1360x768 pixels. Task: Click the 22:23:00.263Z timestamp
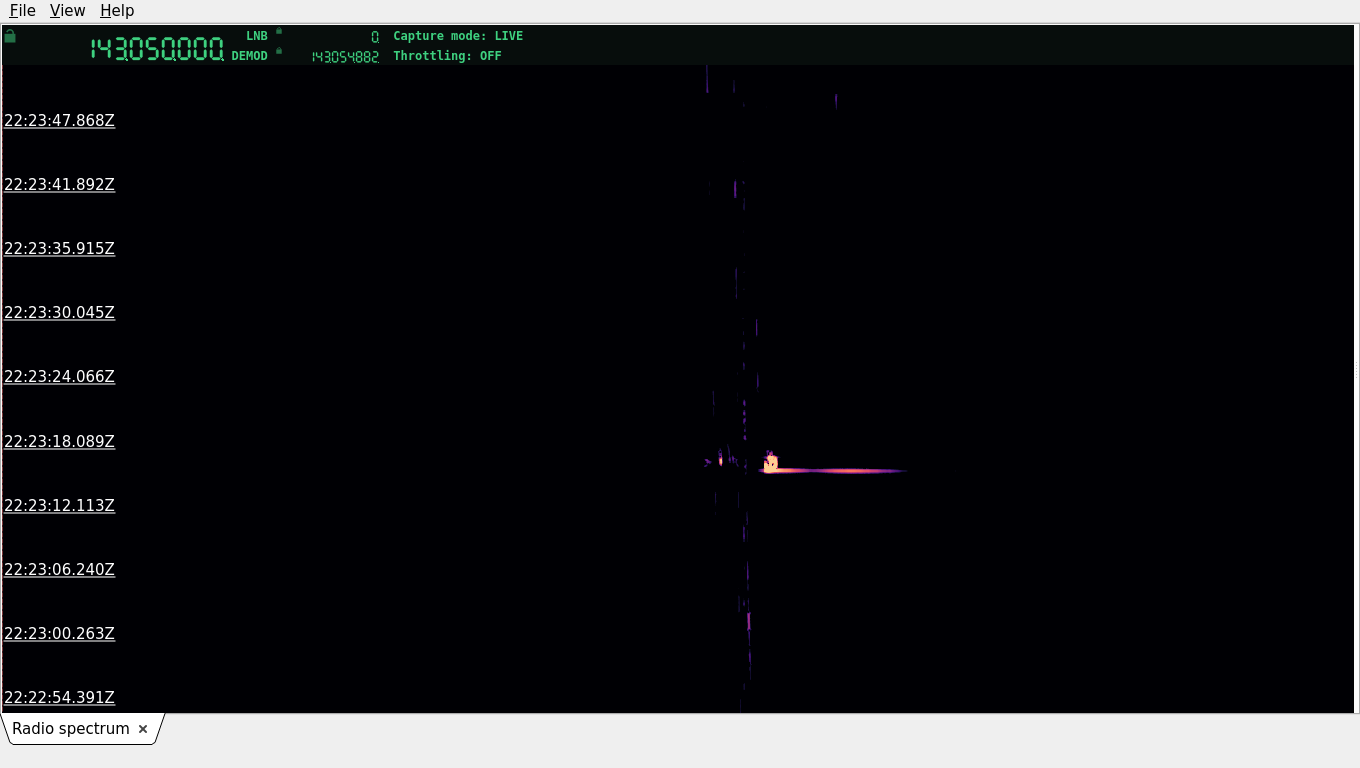59,633
